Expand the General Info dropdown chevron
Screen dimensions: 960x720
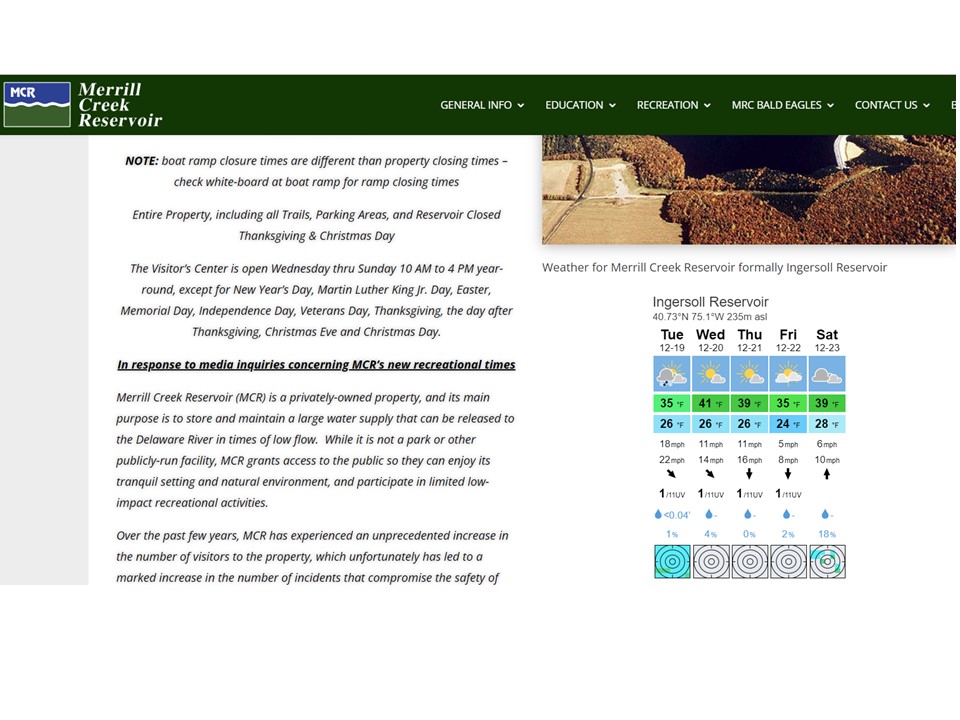point(520,105)
